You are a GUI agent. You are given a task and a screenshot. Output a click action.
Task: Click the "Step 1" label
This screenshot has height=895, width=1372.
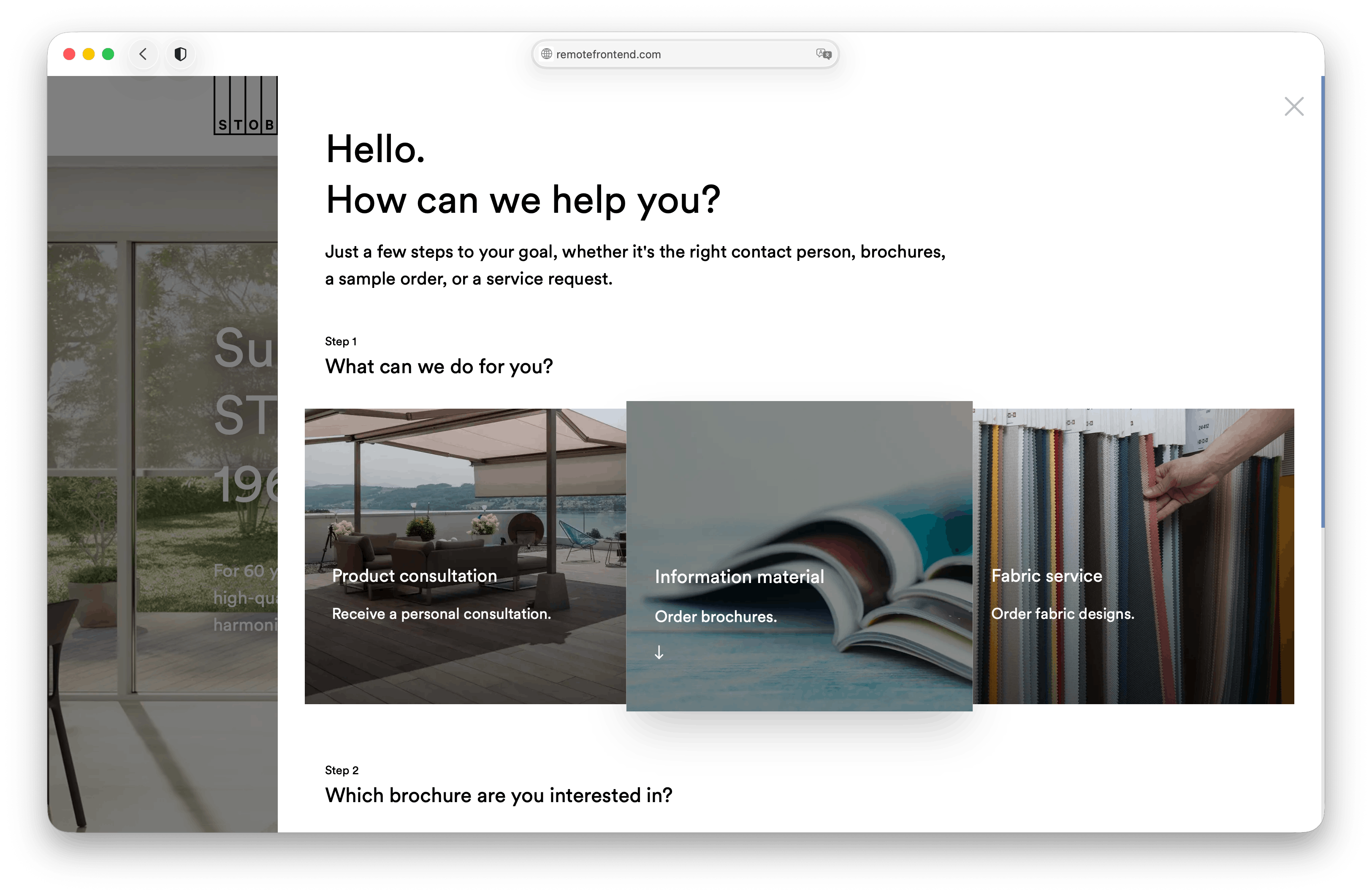[341, 342]
